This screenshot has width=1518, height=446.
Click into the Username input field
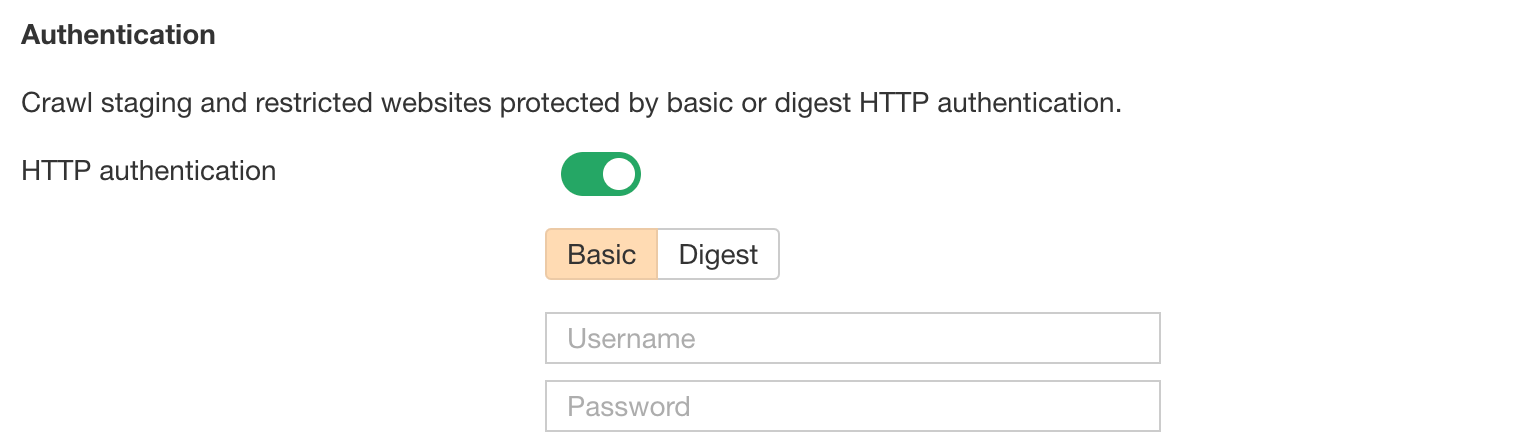tap(852, 338)
